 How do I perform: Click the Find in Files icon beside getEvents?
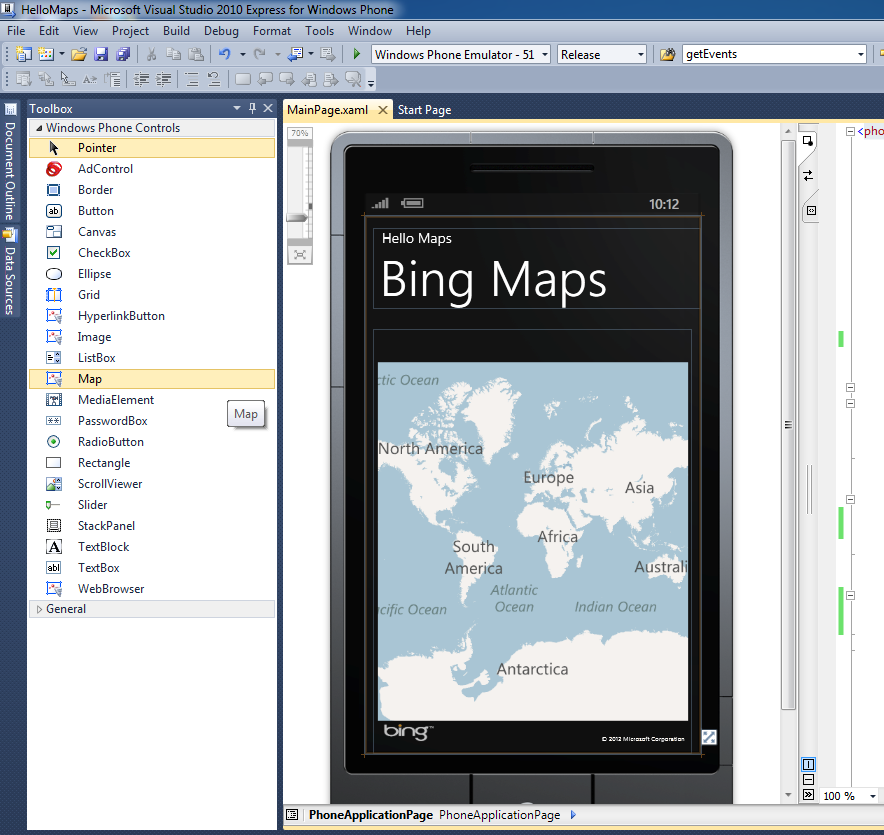(668, 54)
